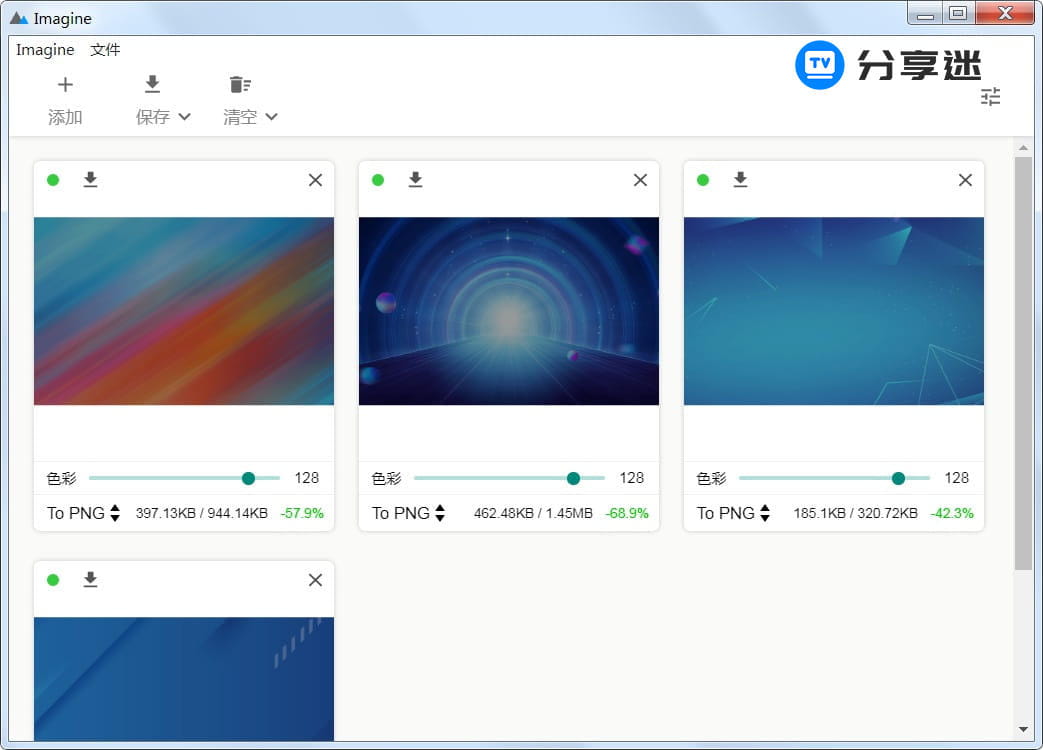Download the compressed teal network image
This screenshot has height=750, width=1043.
(x=740, y=180)
